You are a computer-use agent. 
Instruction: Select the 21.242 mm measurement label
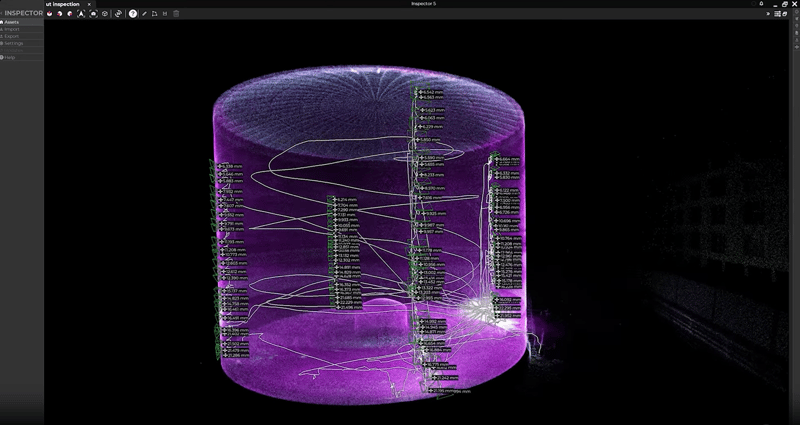444,378
